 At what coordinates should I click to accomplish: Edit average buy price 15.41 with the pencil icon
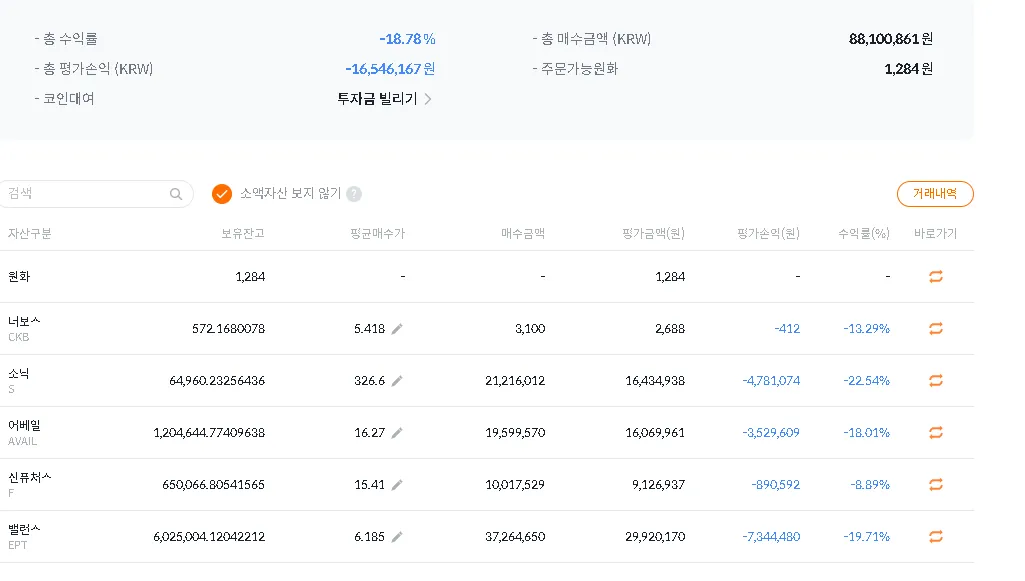coord(397,484)
